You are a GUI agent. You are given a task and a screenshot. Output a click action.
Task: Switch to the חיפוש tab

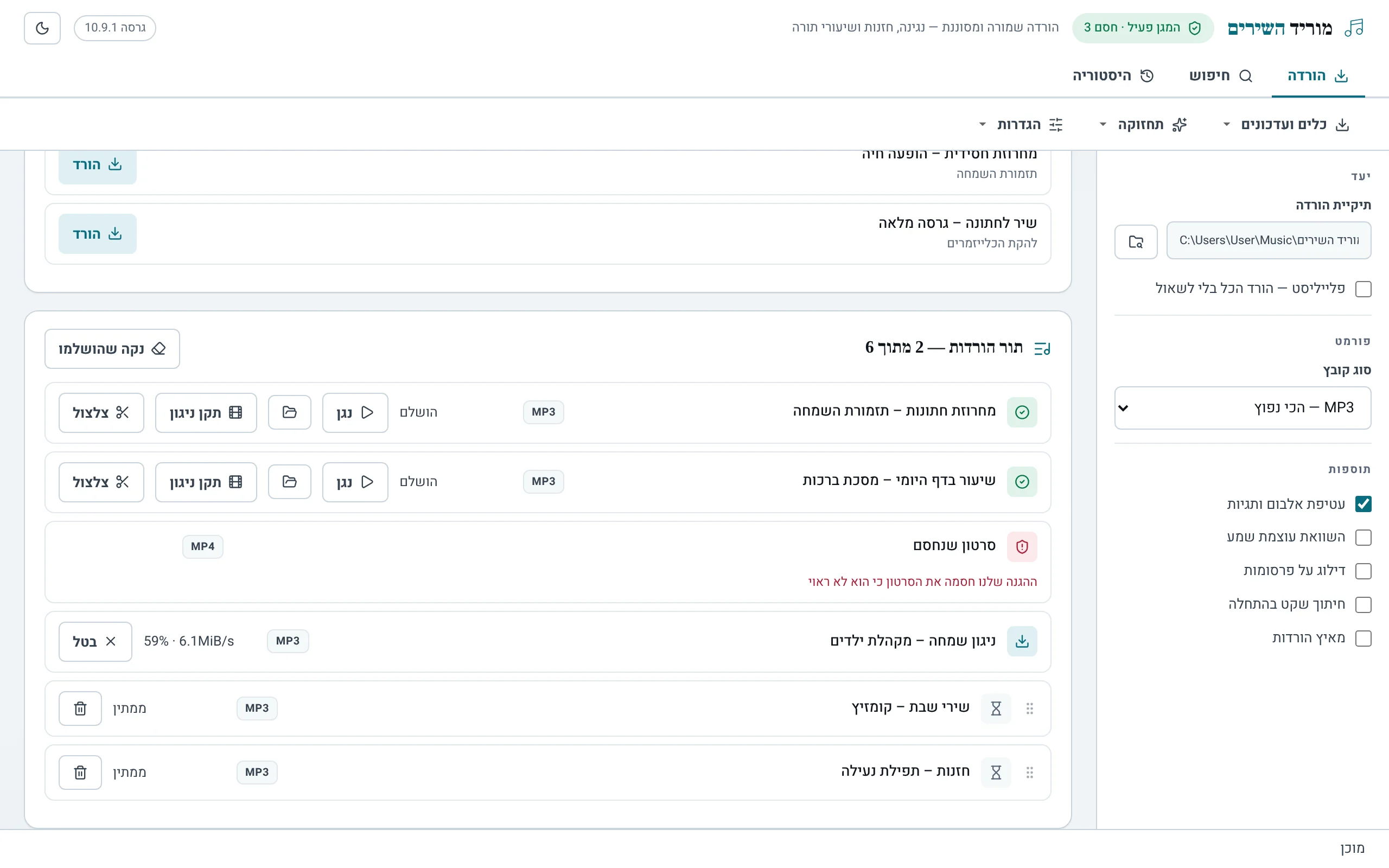[x=1220, y=76]
